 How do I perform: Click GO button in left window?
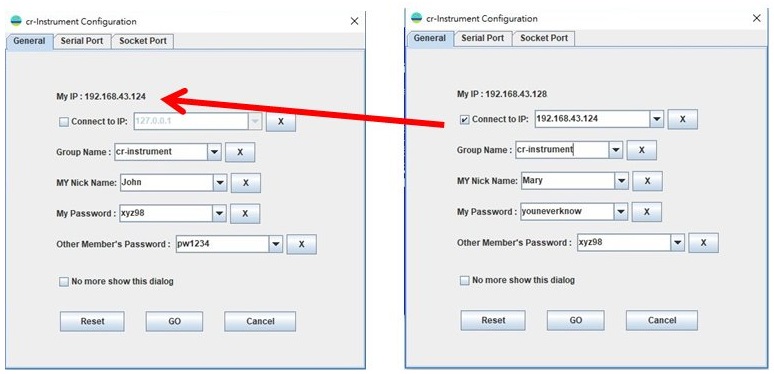point(174,321)
